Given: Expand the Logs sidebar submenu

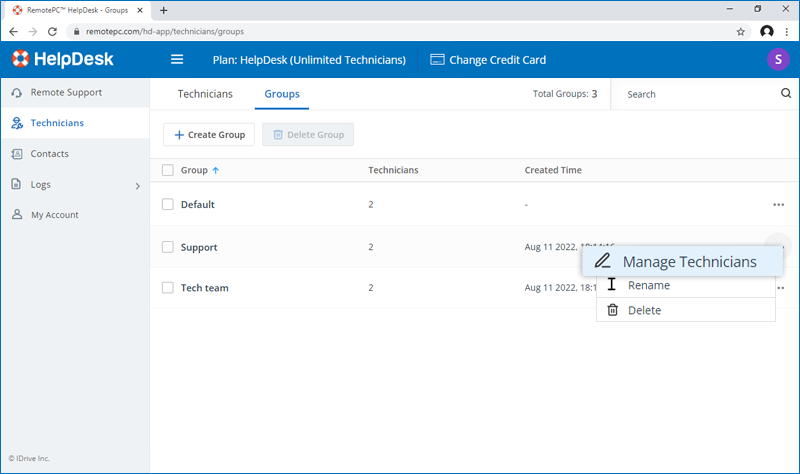Looking at the screenshot, I should (137, 185).
